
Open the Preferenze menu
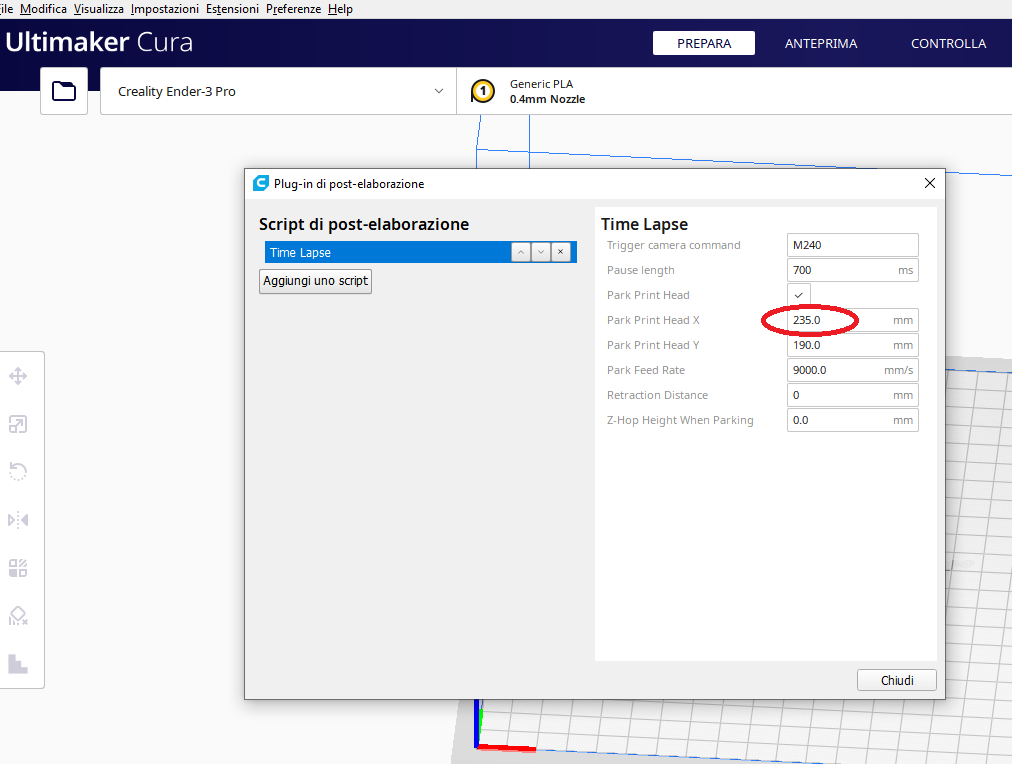tap(293, 9)
